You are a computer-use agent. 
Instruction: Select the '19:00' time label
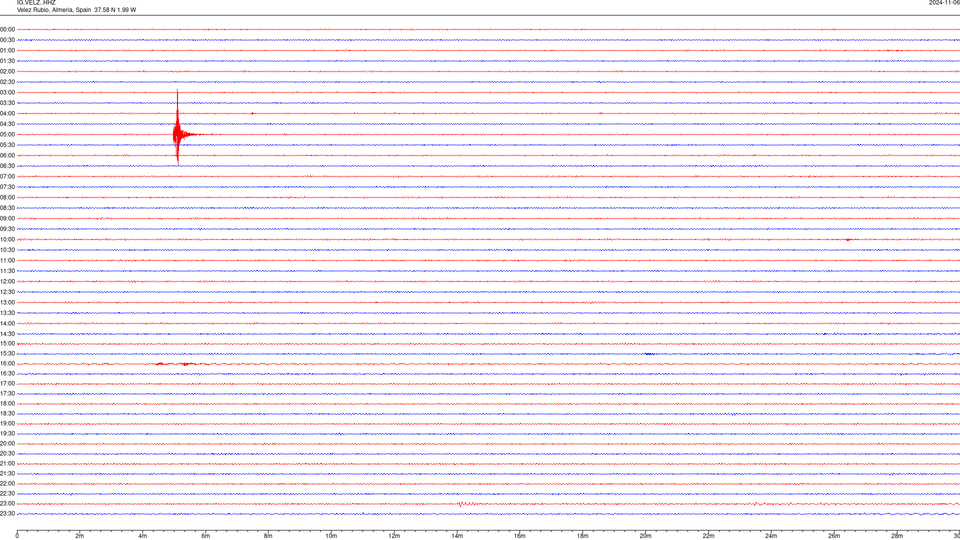click(x=7, y=424)
